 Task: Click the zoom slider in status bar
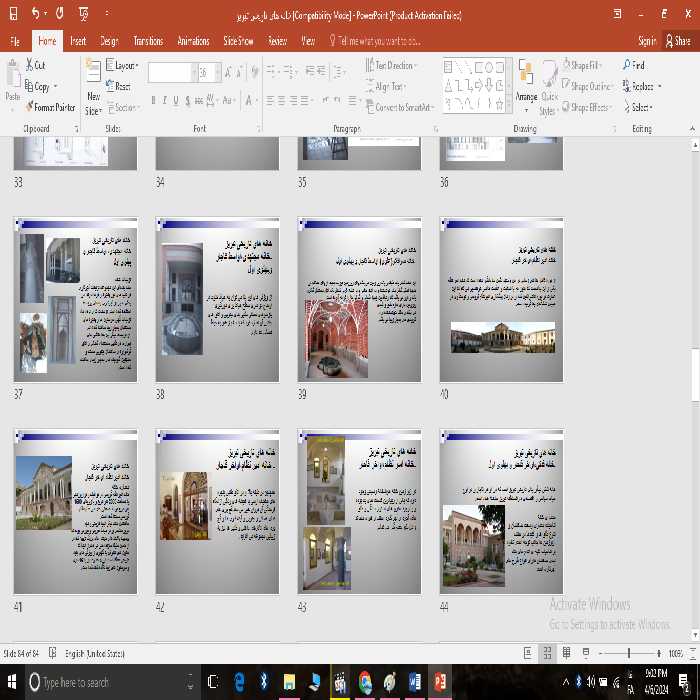(629, 653)
